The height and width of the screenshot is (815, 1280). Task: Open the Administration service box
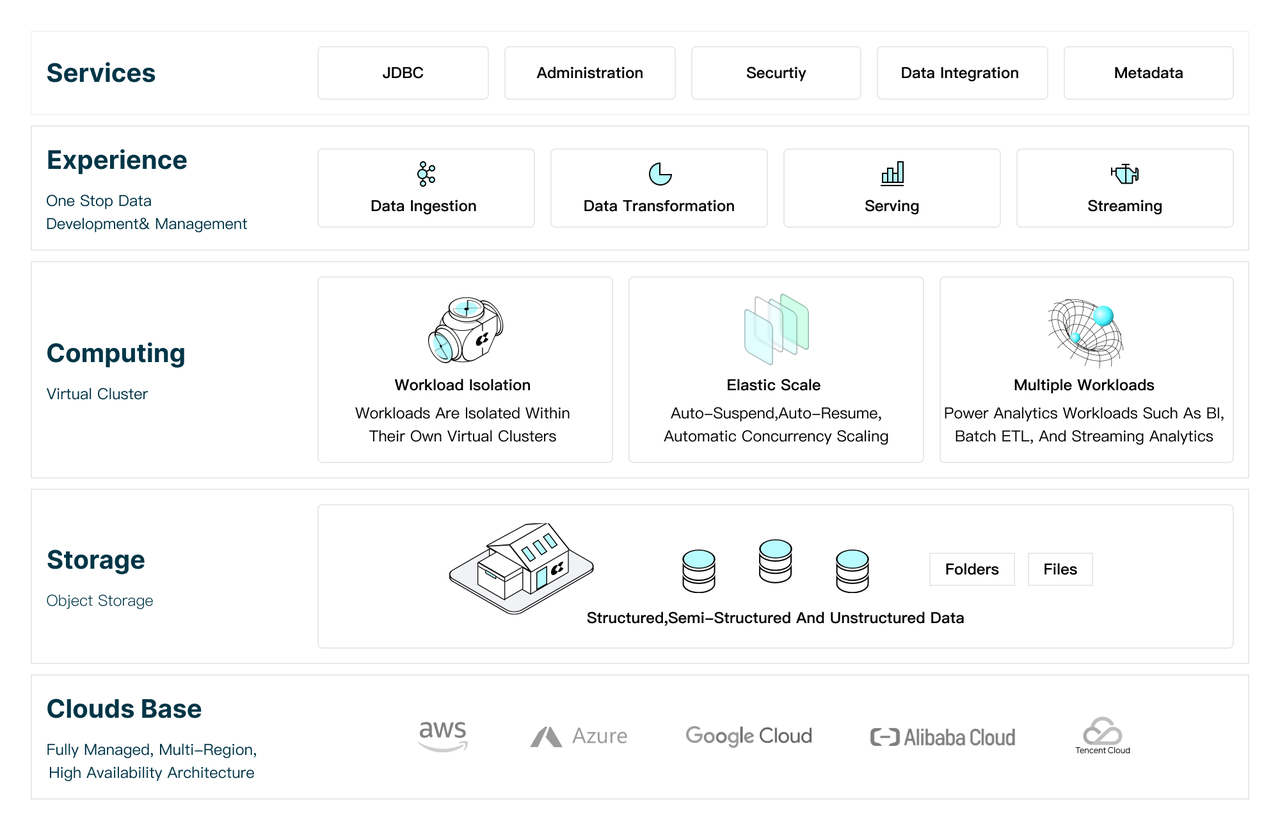(590, 73)
